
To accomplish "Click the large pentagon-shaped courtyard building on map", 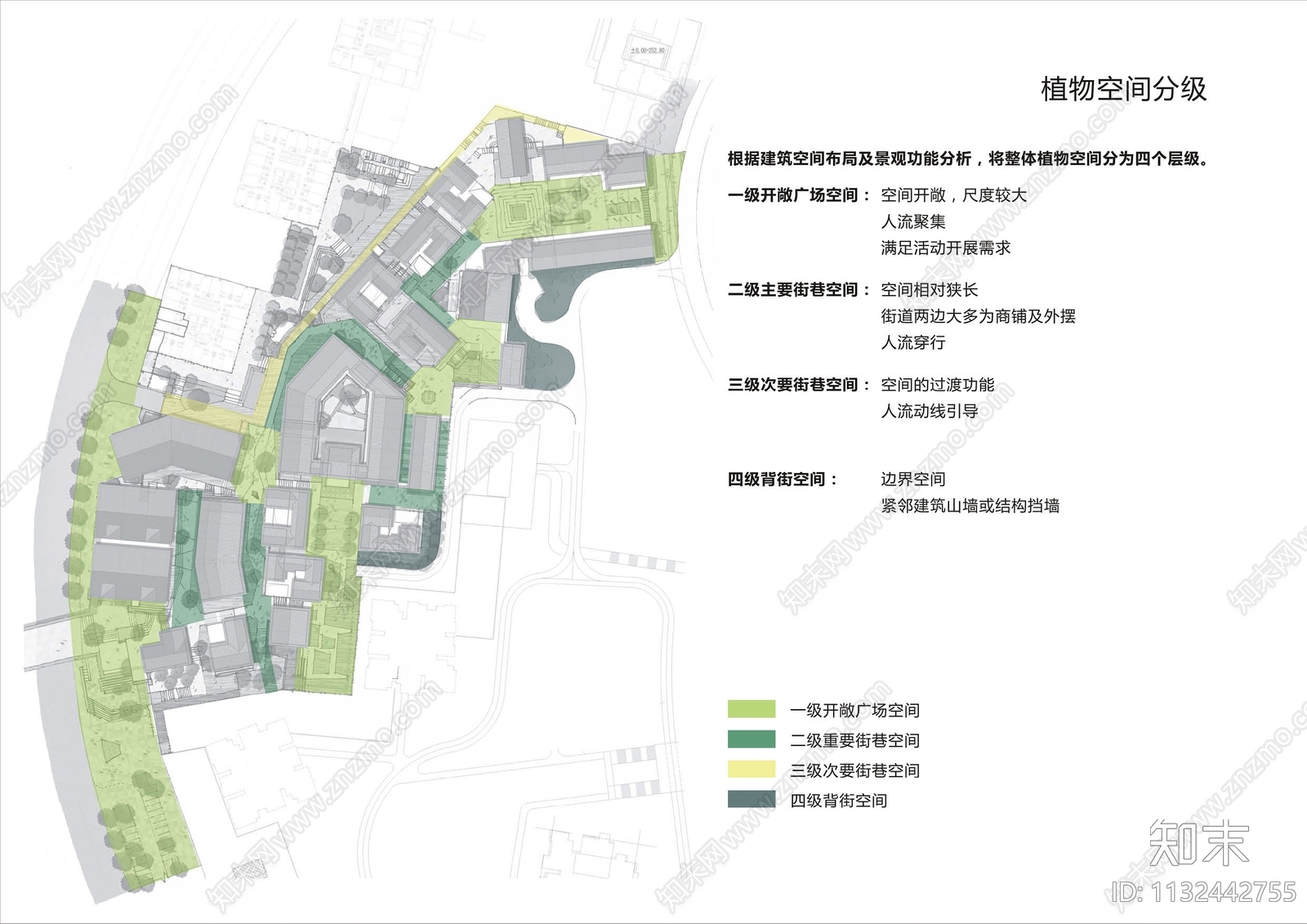I will [x=343, y=408].
